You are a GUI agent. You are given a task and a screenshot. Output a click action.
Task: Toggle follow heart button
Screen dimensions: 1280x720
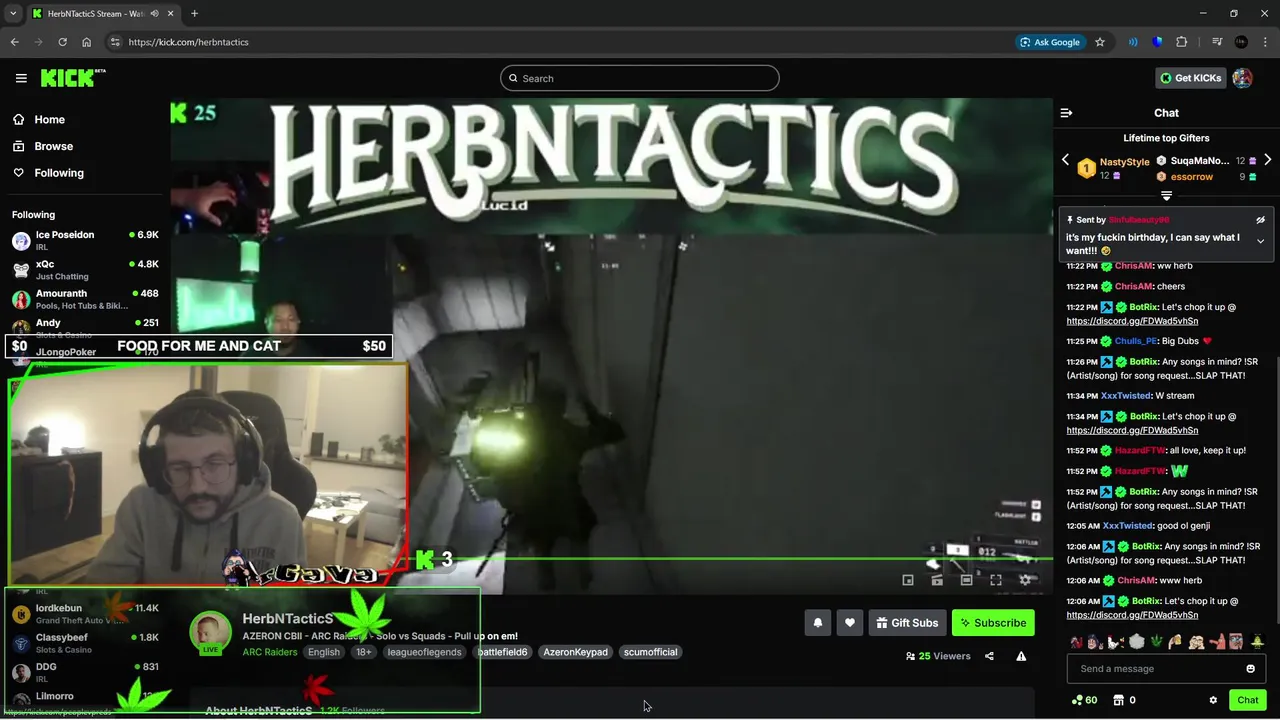tap(850, 623)
